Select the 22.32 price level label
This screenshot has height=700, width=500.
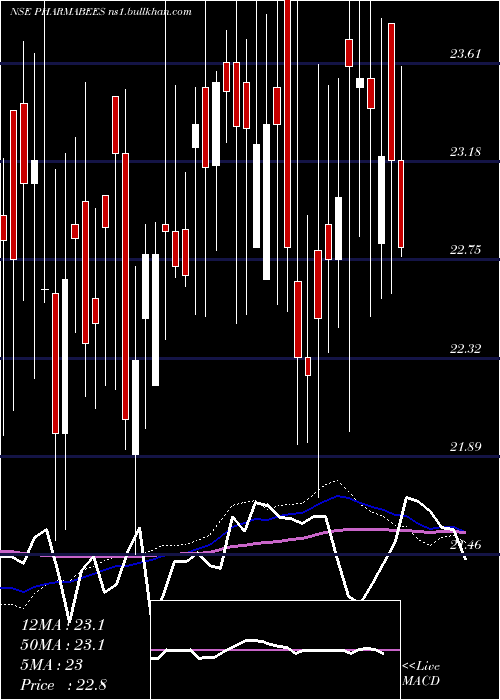(x=465, y=348)
